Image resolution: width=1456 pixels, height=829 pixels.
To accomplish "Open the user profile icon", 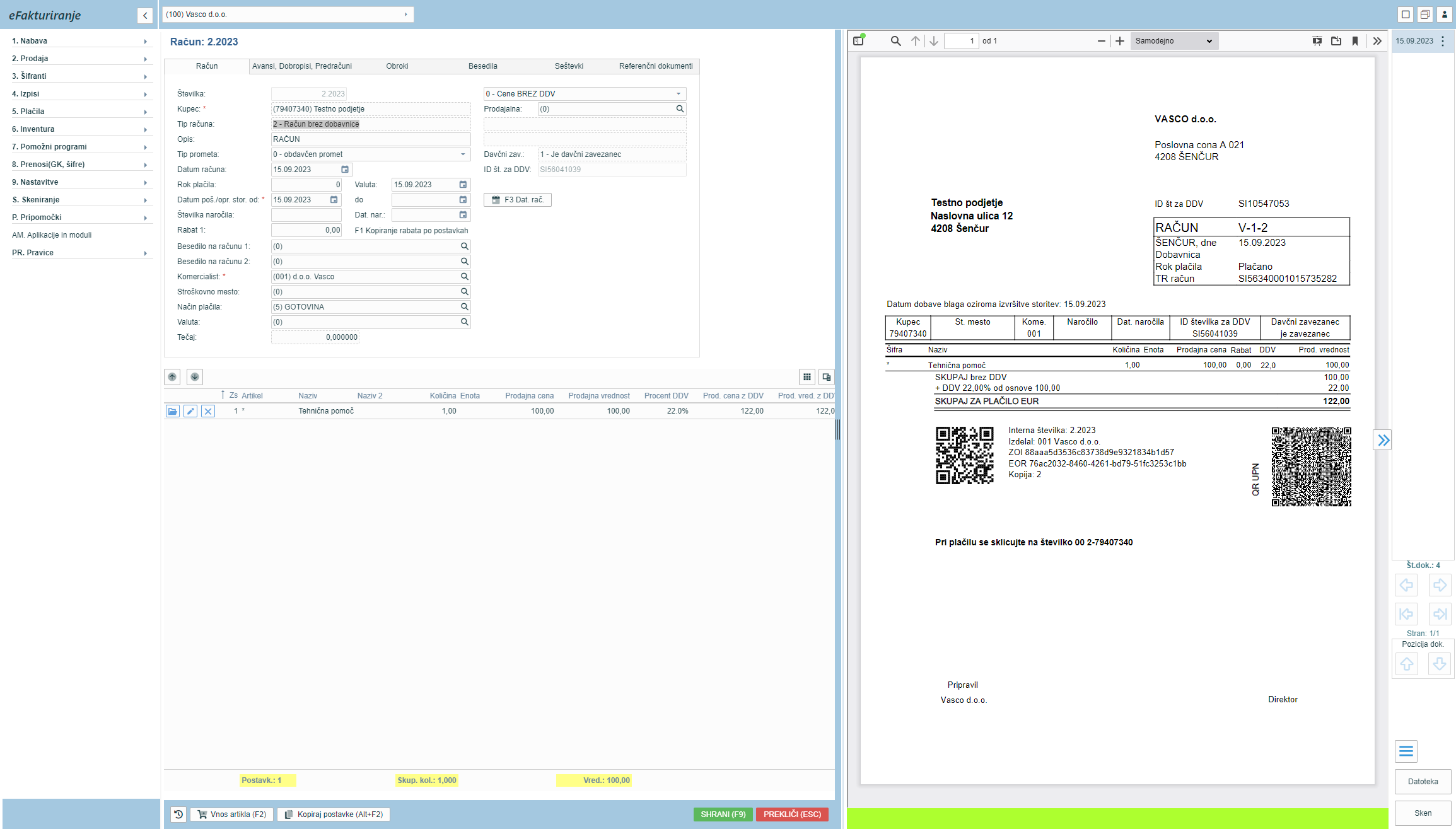I will click(1444, 14).
